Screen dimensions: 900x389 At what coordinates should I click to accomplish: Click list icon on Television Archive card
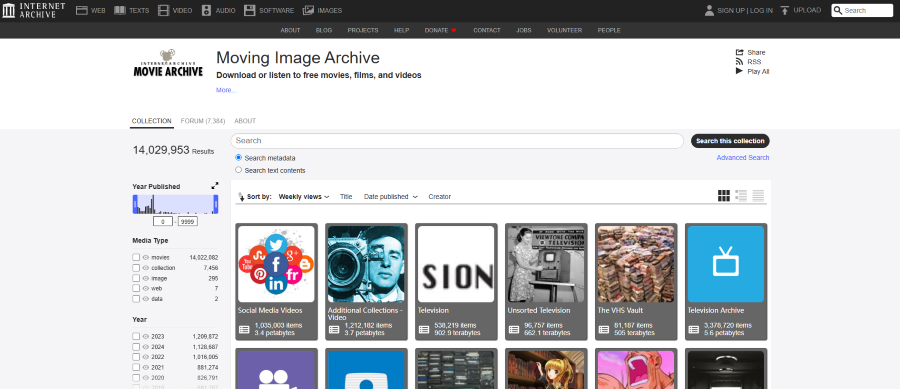[694, 329]
